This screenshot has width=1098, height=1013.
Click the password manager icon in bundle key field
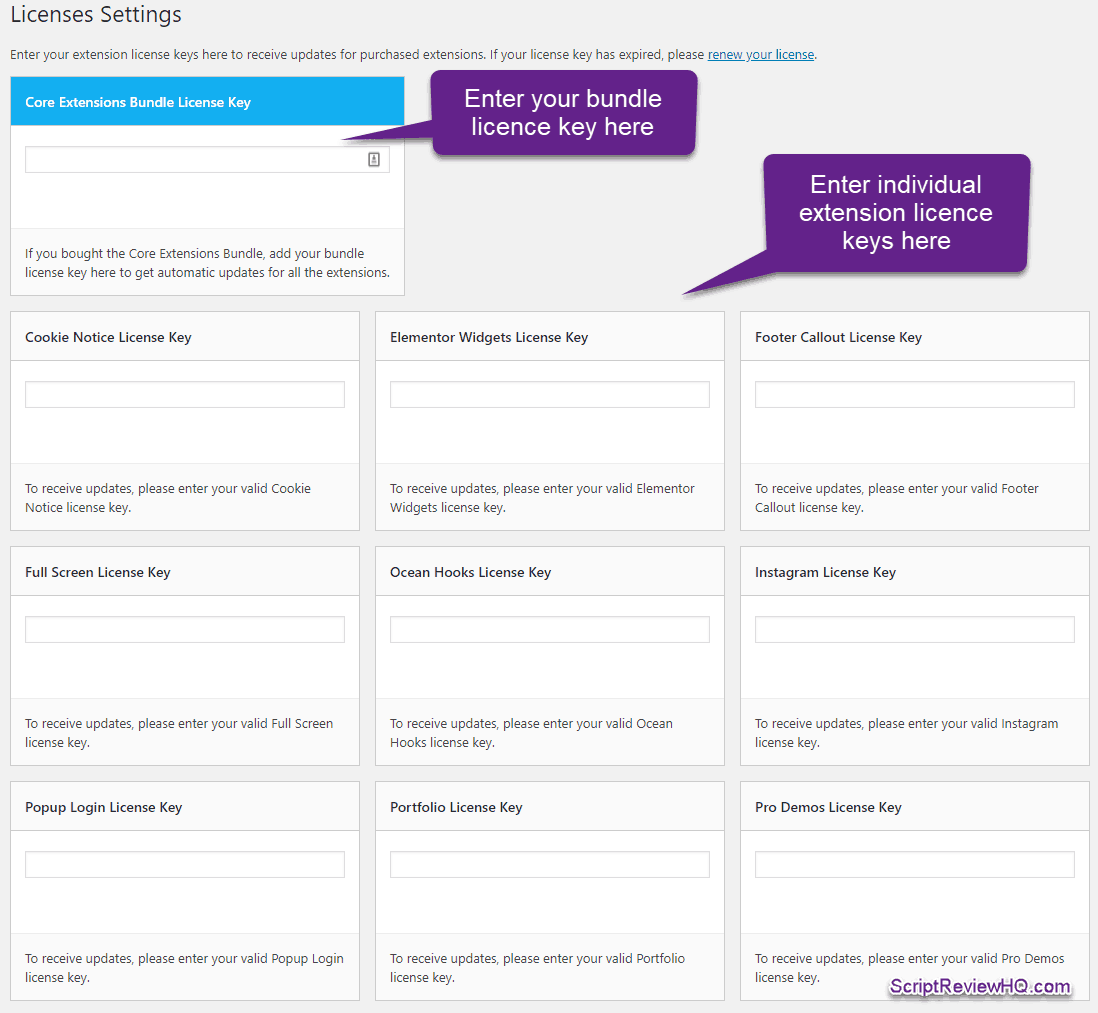(x=374, y=160)
